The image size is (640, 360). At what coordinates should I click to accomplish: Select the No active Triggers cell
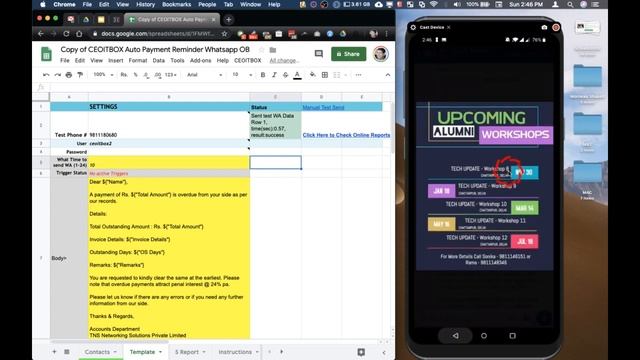pyautogui.click(x=169, y=173)
